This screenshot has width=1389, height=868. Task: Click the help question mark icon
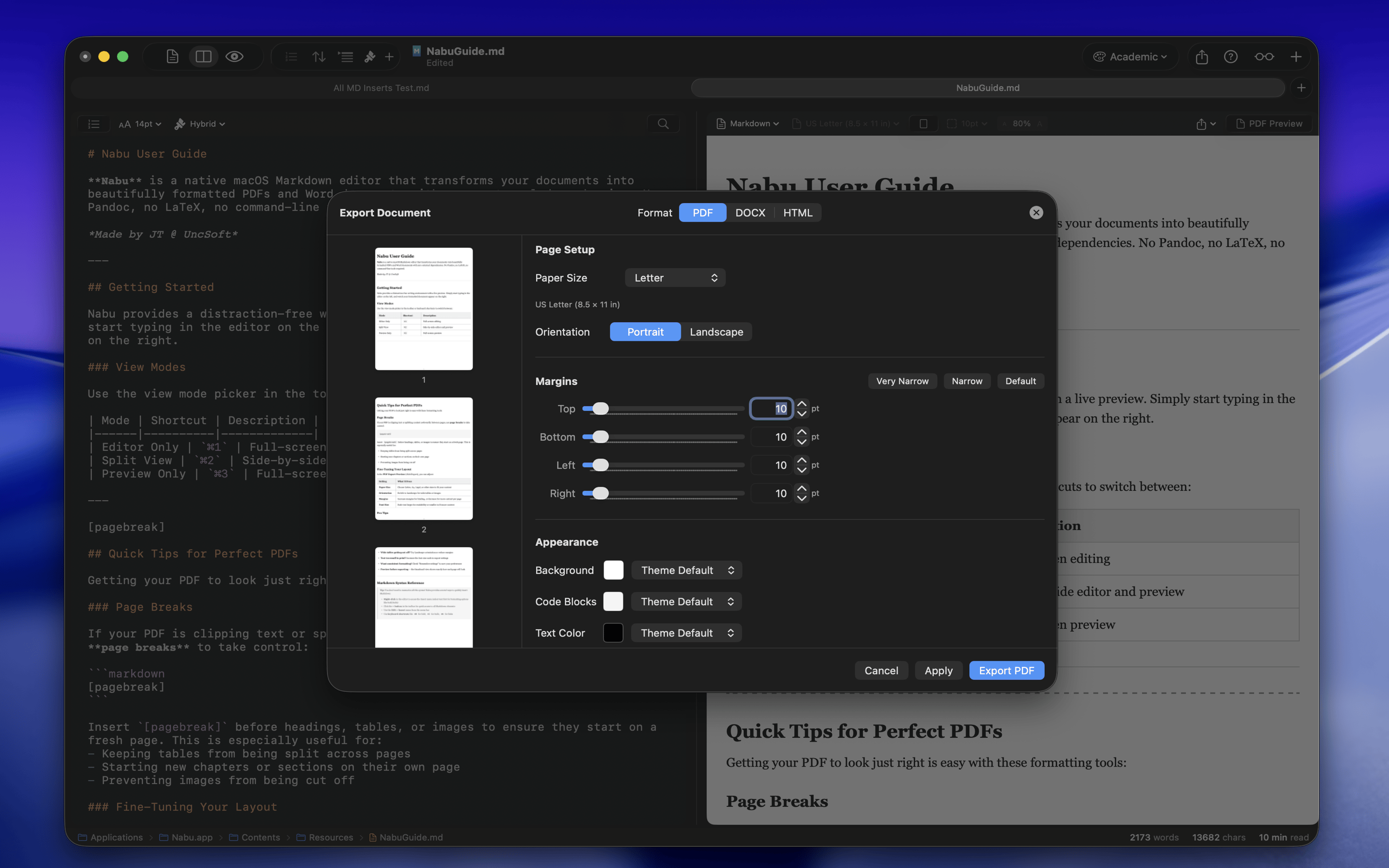[x=1230, y=56]
